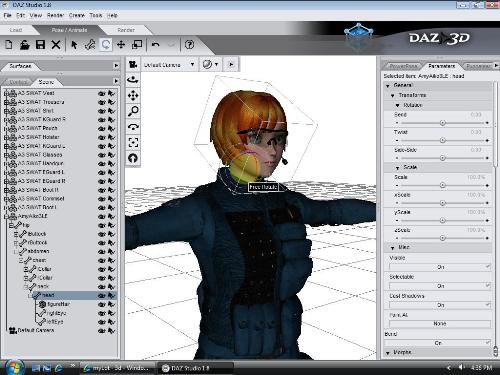
Task: Switch to the Render activity tab
Action: pyautogui.click(x=126, y=30)
